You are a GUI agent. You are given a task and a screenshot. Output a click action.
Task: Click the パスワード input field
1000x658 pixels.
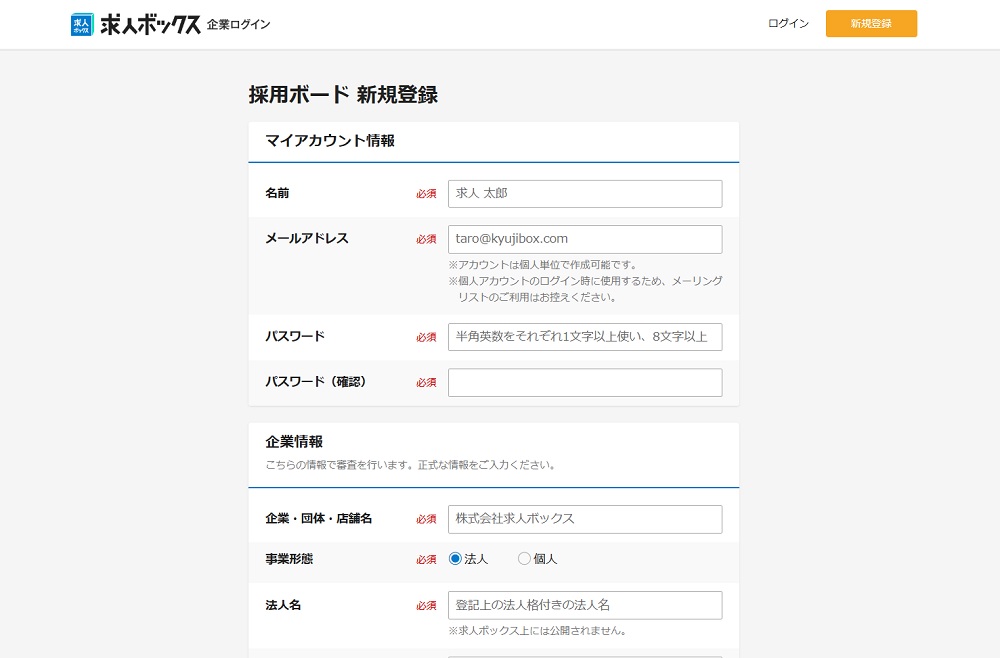pyautogui.click(x=585, y=337)
